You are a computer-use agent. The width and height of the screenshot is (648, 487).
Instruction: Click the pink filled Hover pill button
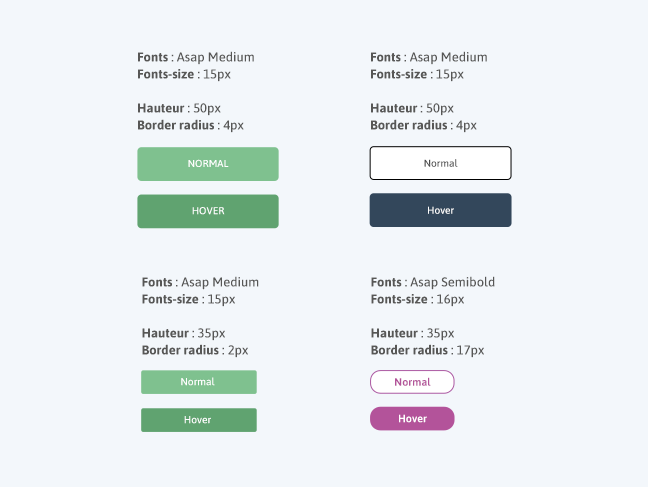(x=412, y=418)
